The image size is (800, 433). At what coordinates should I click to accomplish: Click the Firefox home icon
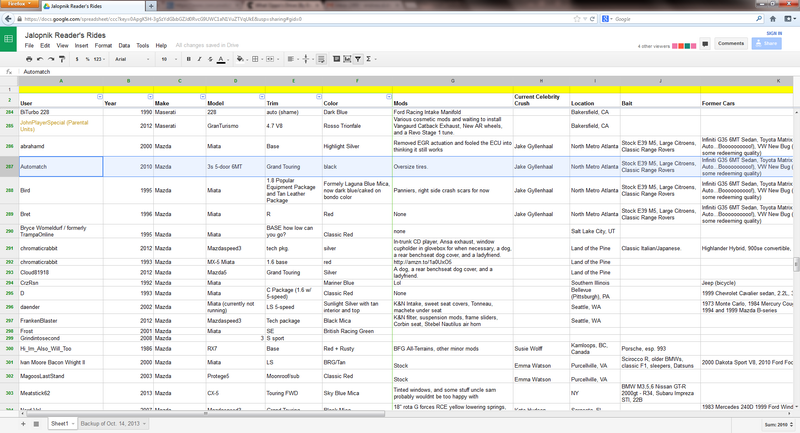coord(773,19)
